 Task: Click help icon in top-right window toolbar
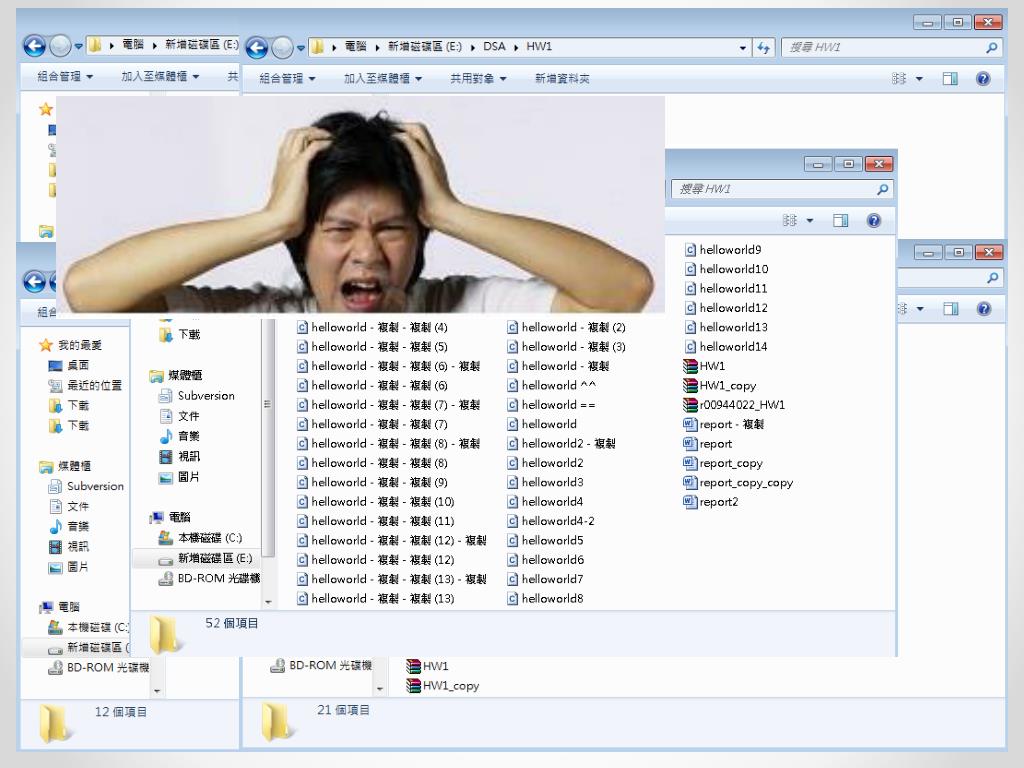click(983, 79)
